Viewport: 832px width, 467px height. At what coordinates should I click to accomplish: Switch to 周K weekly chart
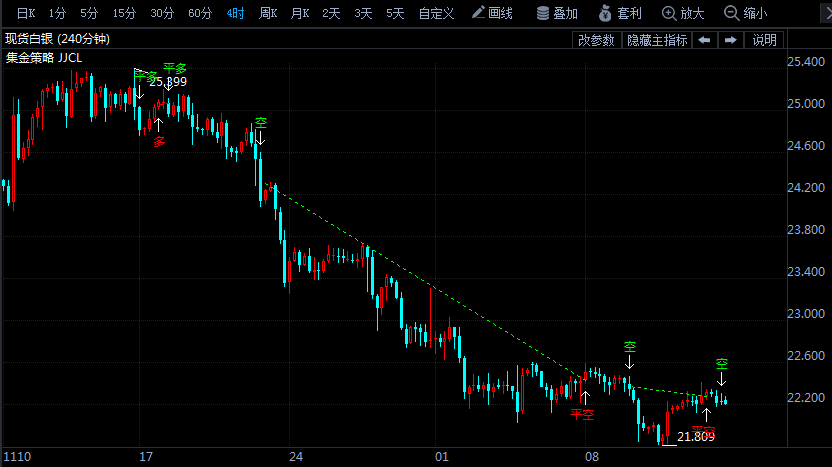coord(267,13)
